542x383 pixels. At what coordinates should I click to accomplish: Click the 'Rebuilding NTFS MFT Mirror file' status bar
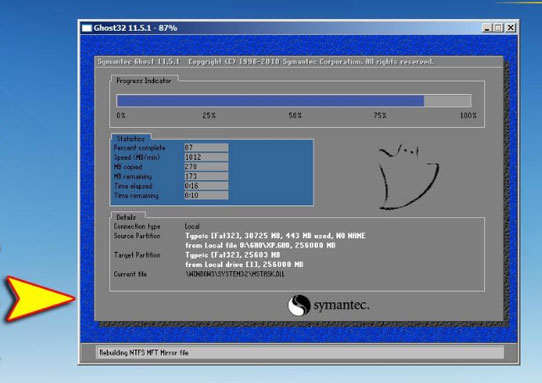(x=299, y=353)
